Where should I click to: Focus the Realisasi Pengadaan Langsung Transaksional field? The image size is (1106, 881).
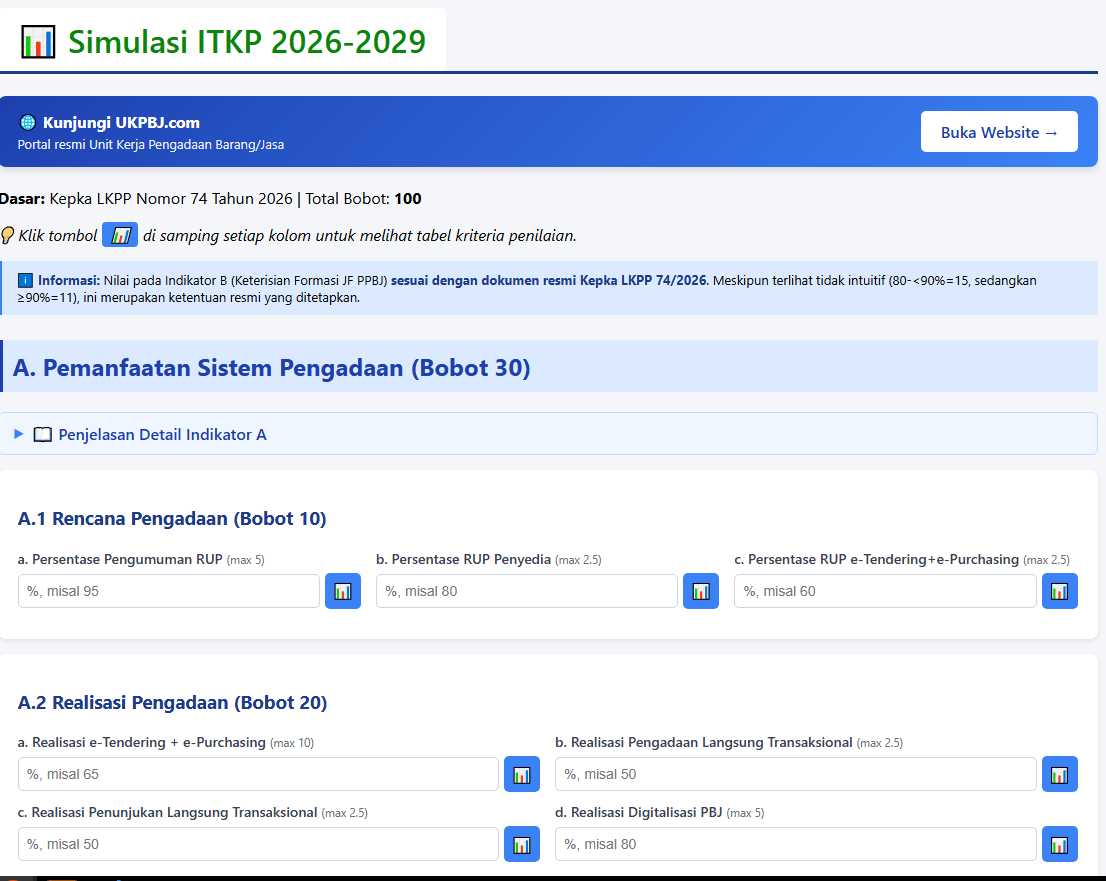click(796, 774)
